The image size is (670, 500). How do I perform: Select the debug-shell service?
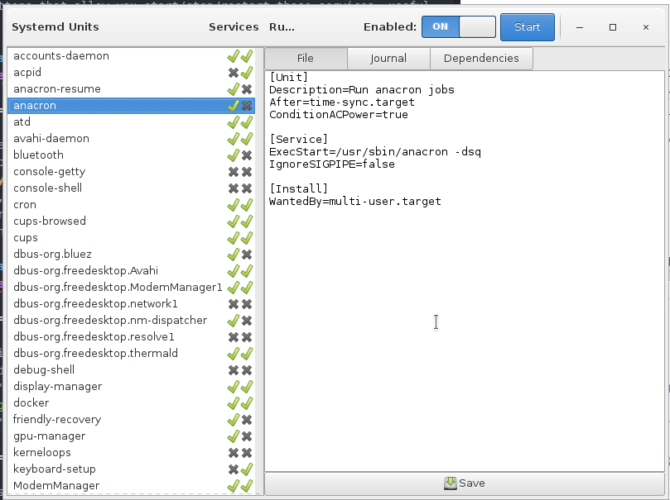pos(131,370)
